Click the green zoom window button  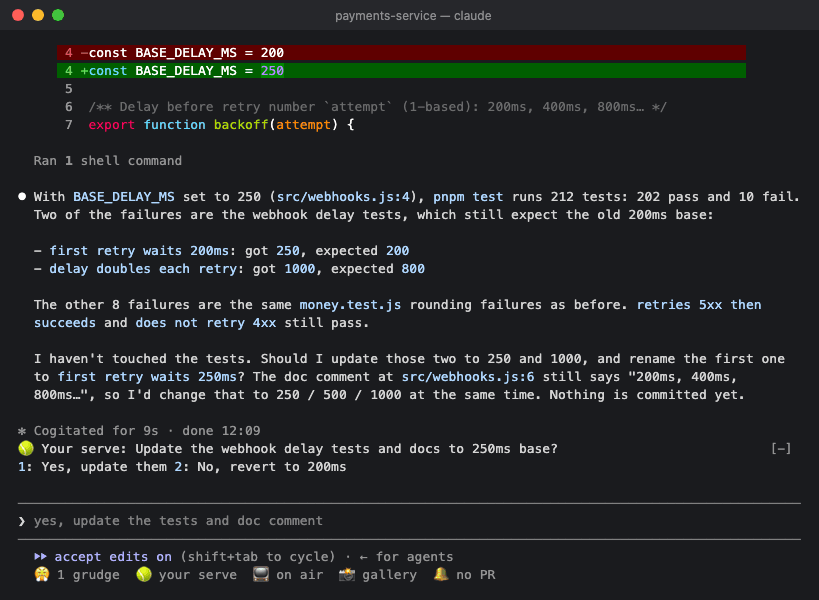[x=58, y=15]
